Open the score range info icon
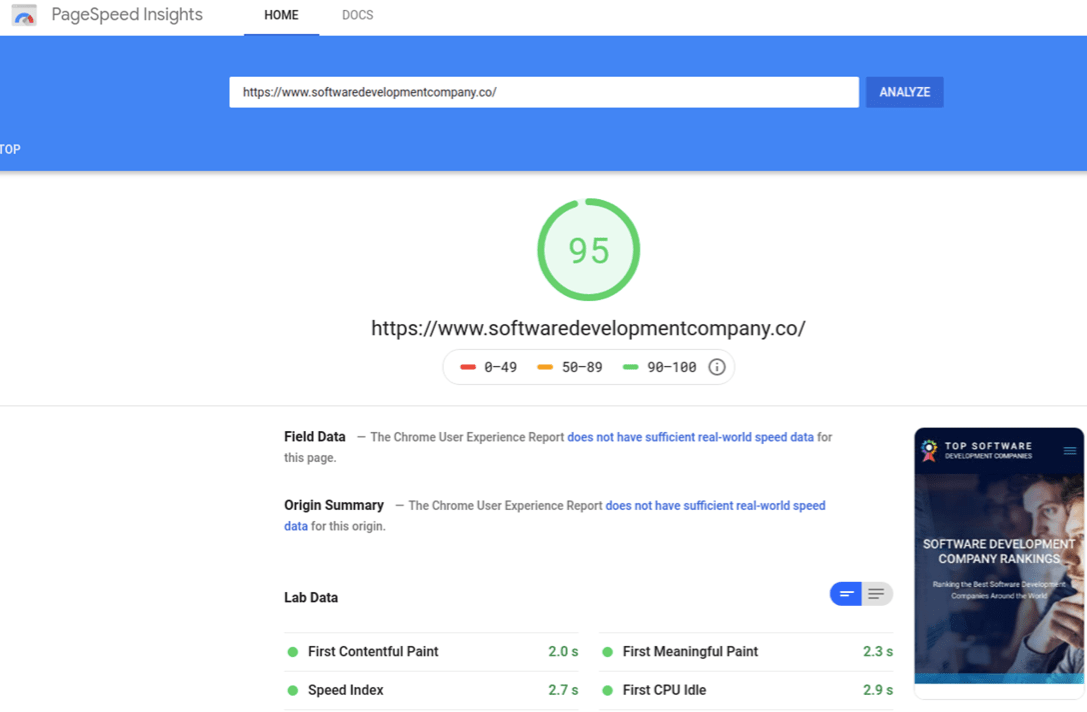 pyautogui.click(x=717, y=367)
